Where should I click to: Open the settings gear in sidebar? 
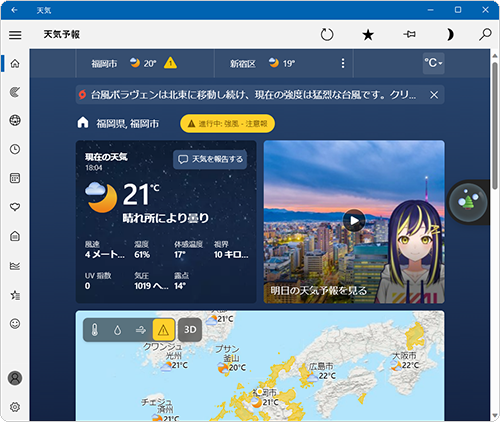coord(15,407)
